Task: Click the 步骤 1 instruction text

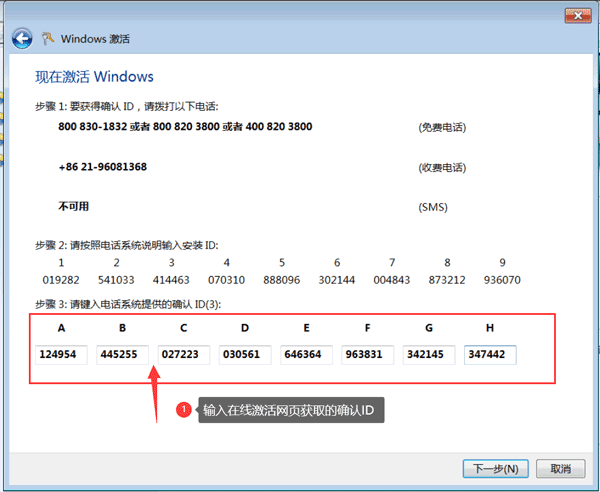Action: 127,106
